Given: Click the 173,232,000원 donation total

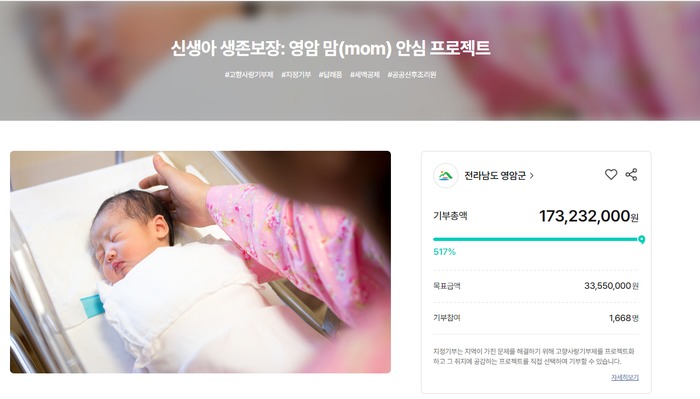Looking at the screenshot, I should pos(588,216).
